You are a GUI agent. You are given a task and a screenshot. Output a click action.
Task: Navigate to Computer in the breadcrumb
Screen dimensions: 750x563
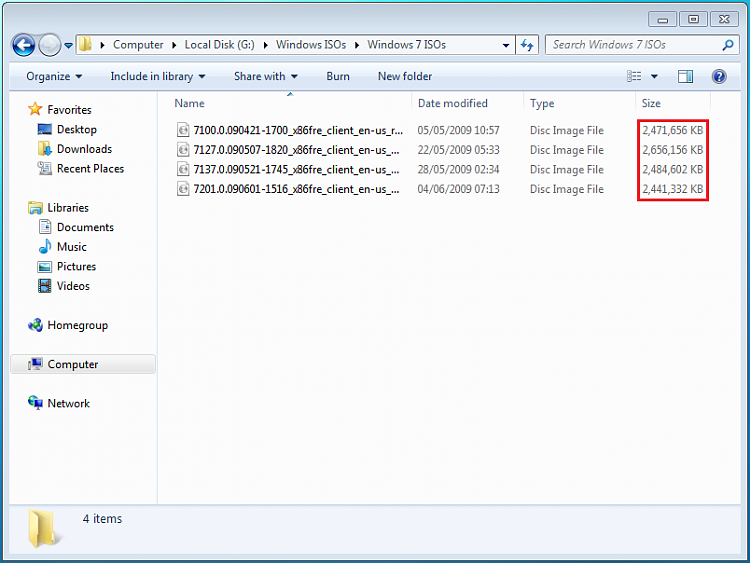click(x=138, y=44)
